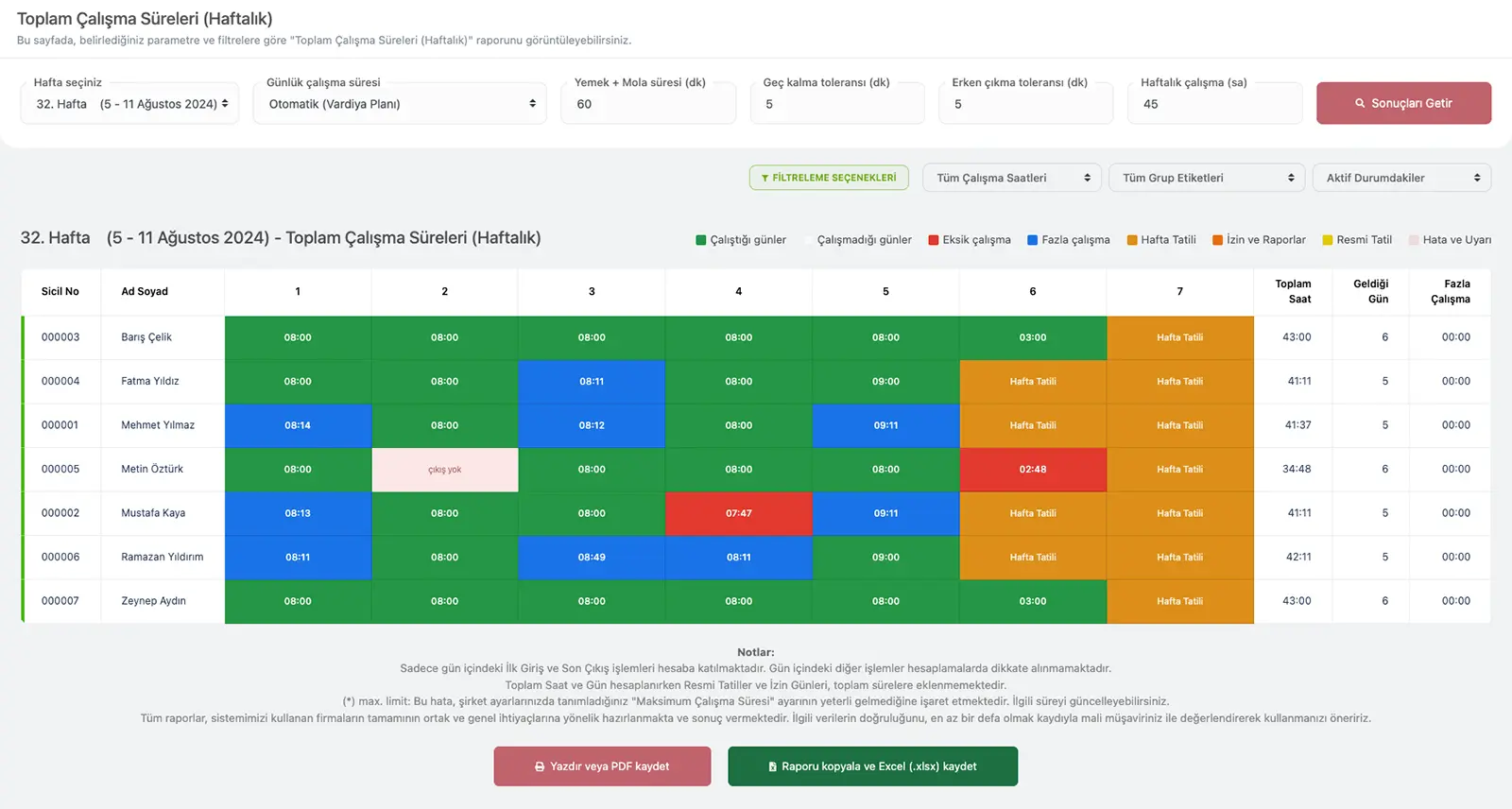The width and height of the screenshot is (1512, 809).
Task: Click the Toplam Saat column header
Action: [1293, 291]
